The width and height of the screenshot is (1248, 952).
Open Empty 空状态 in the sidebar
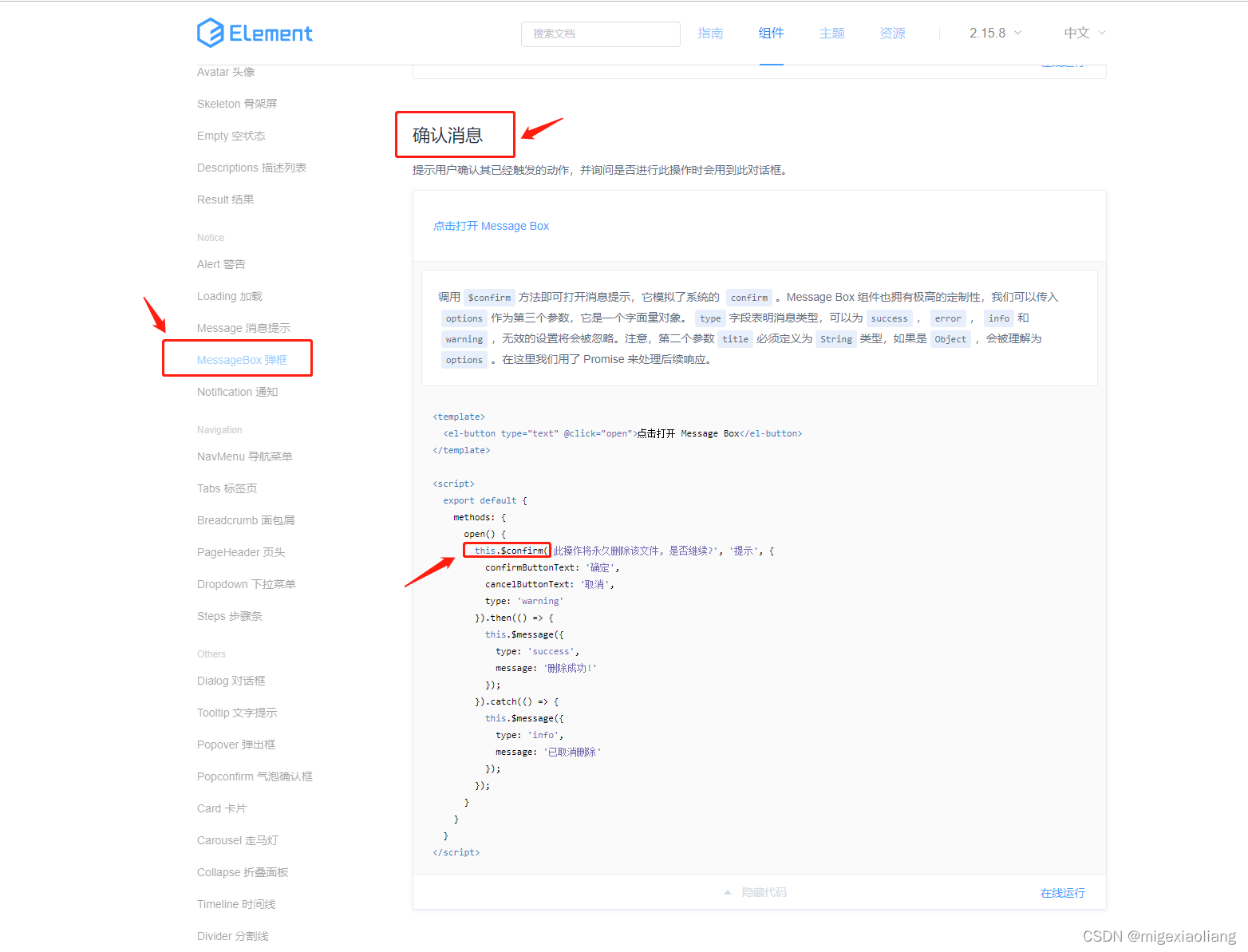point(231,136)
